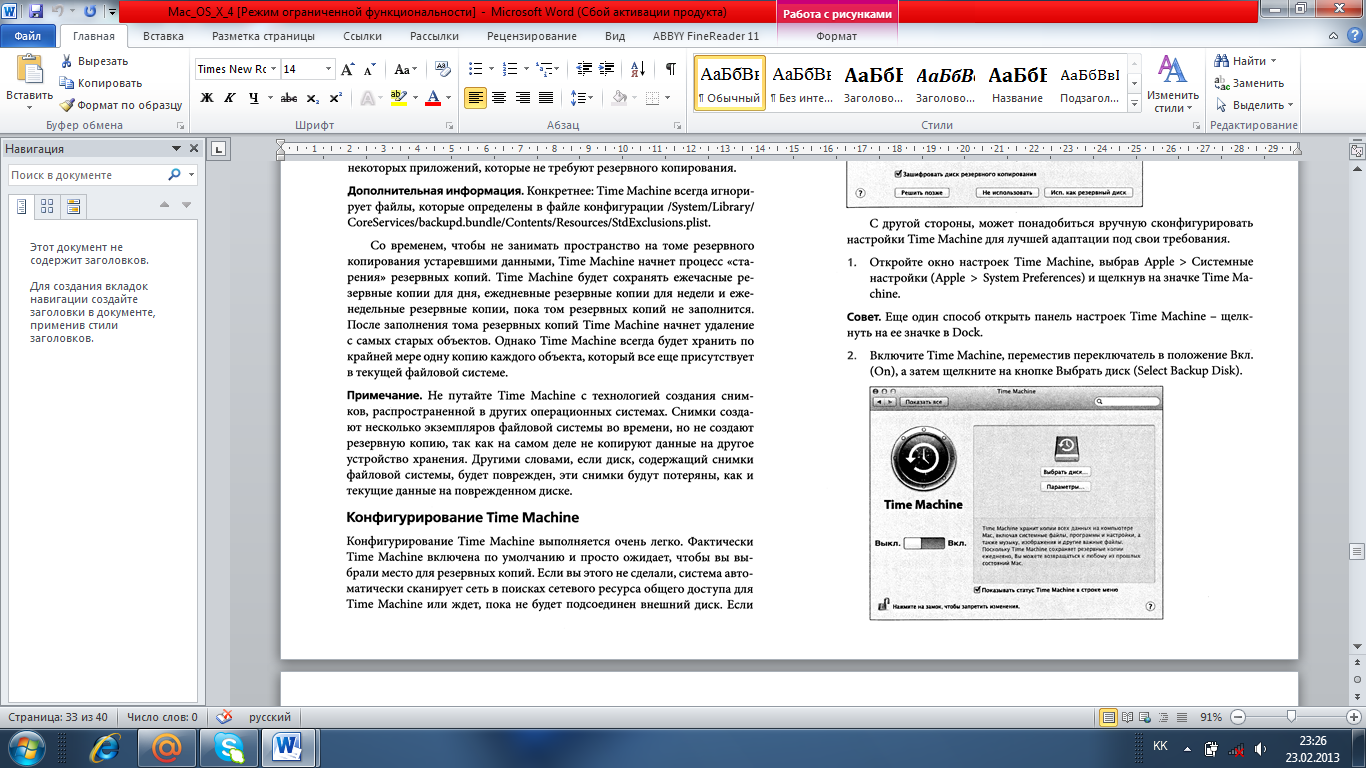Screen dimensions: 1366x768
Task: Click the 91% zoom level button
Action: 1211,717
